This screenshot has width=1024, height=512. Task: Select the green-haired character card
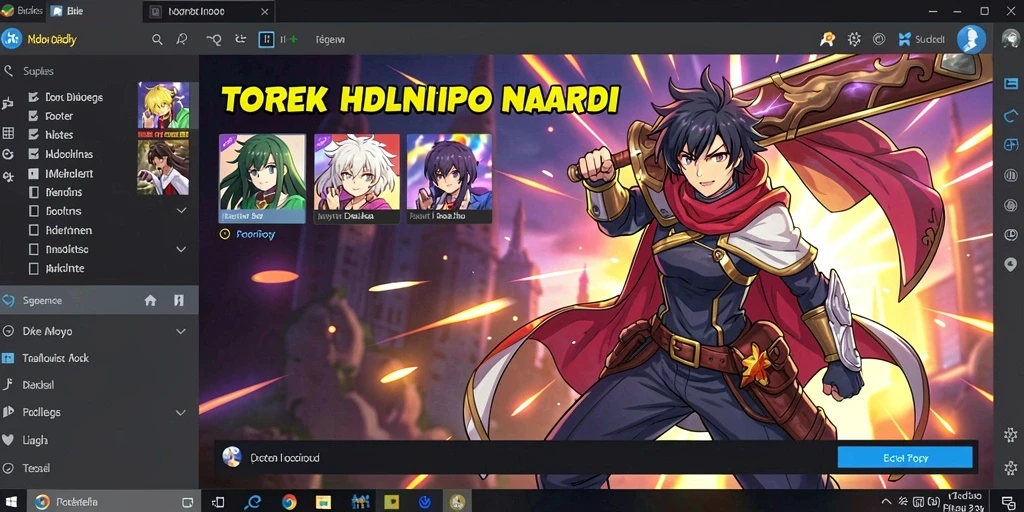[262, 179]
